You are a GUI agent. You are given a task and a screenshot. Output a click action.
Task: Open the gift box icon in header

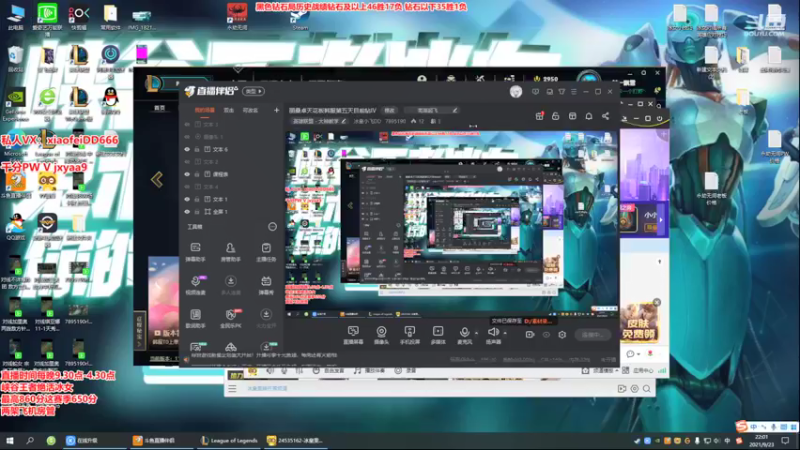pos(539,116)
